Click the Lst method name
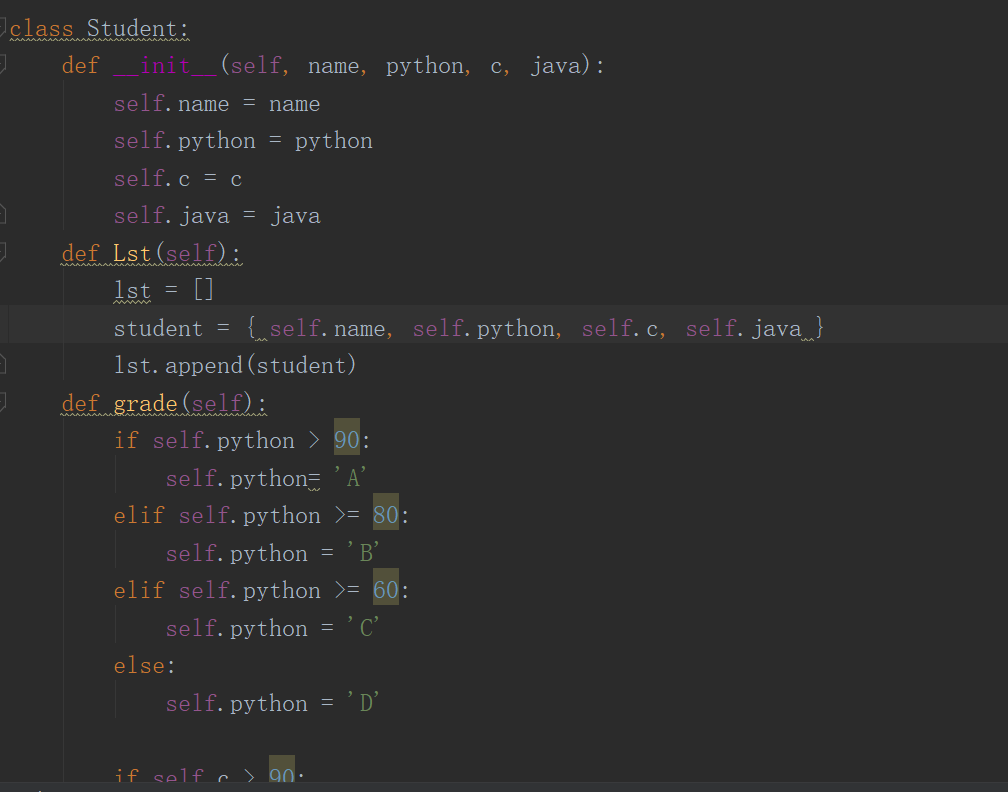The image size is (1008, 792). pyautogui.click(x=132, y=253)
